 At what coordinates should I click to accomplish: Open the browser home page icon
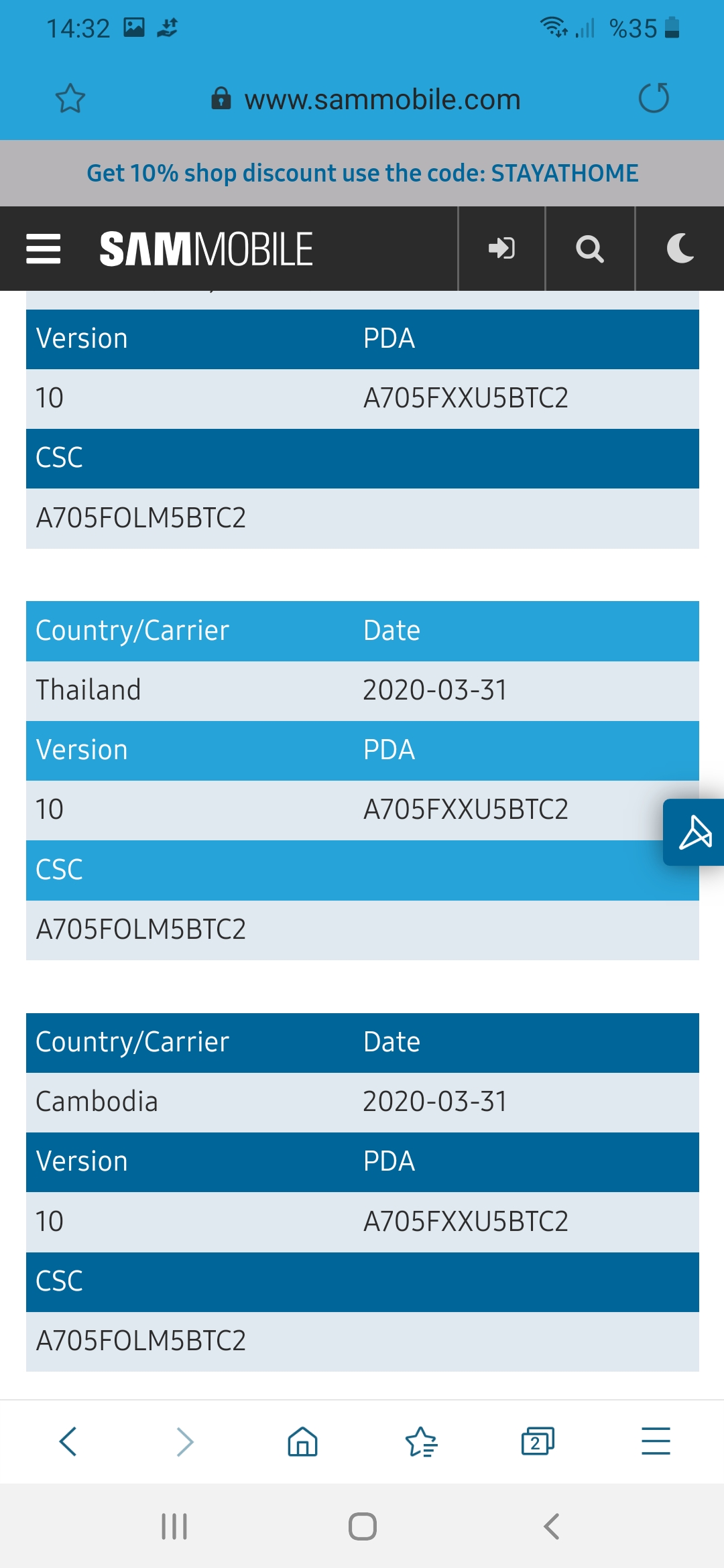pyautogui.click(x=302, y=1441)
